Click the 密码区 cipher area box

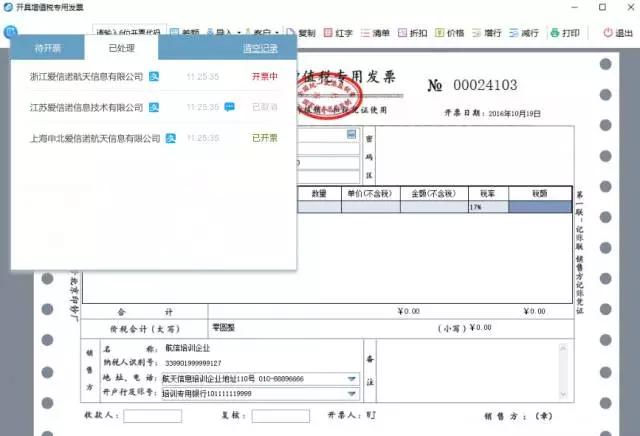(474, 155)
